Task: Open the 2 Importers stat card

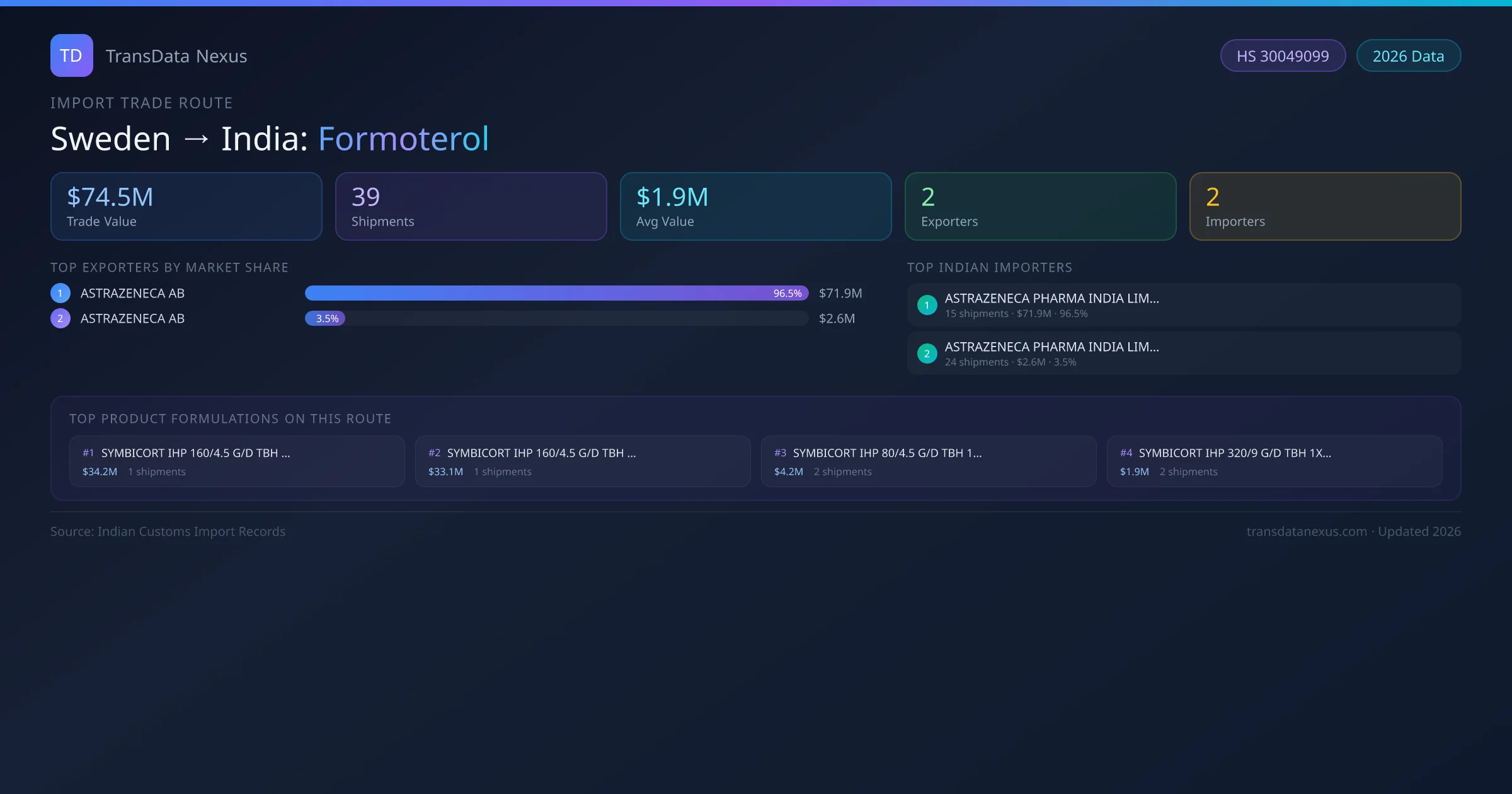Action: point(1325,207)
